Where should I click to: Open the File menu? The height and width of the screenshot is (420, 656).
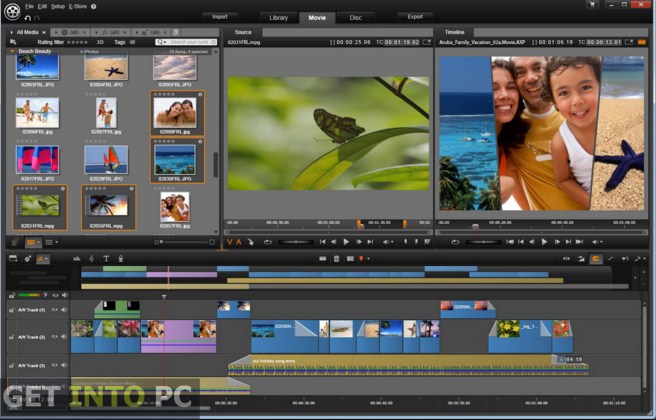point(29,6)
